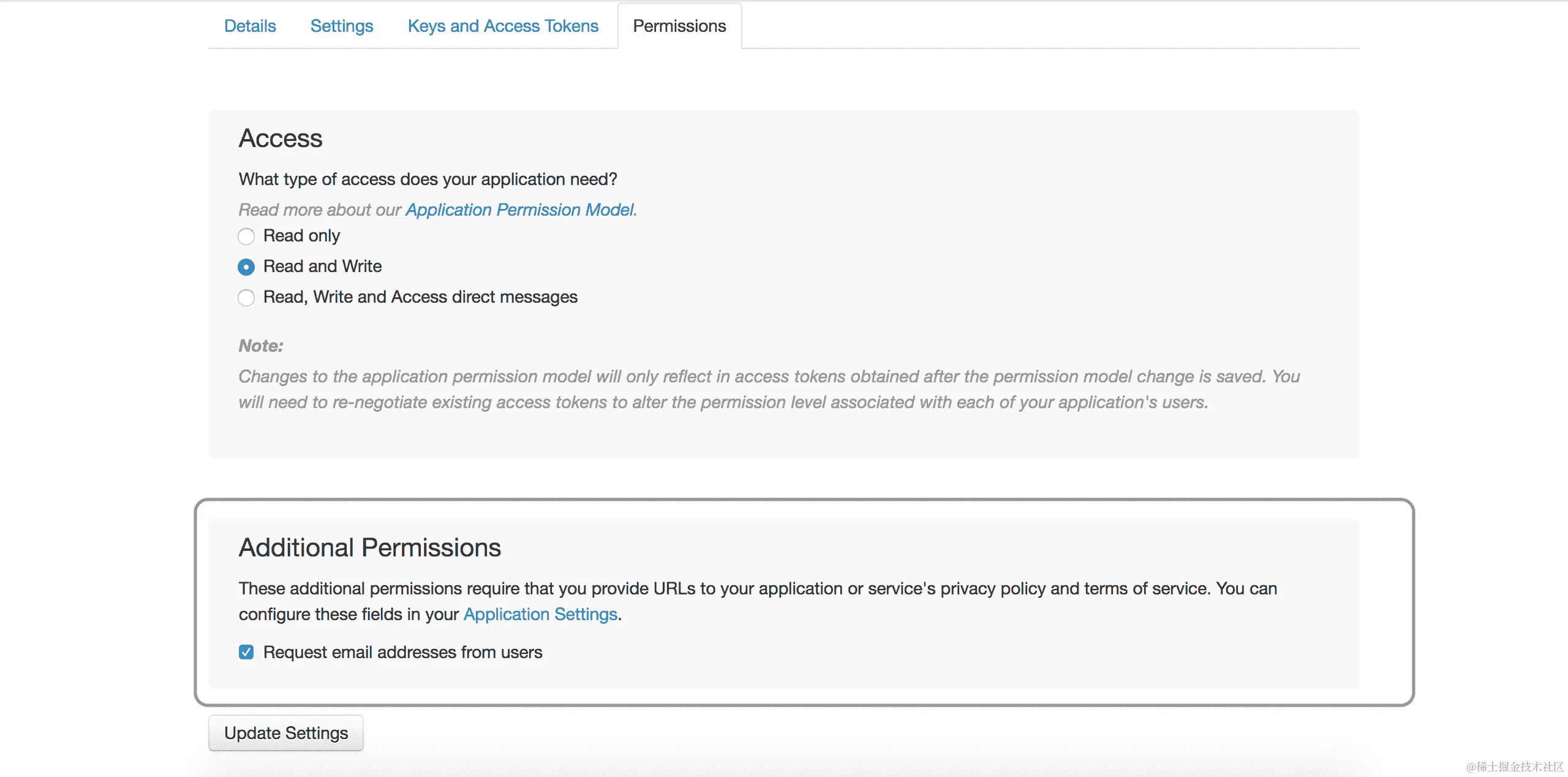Screen dimensions: 1568x777
Task: Select Read, Write and Access direct messages radio
Action: point(246,297)
